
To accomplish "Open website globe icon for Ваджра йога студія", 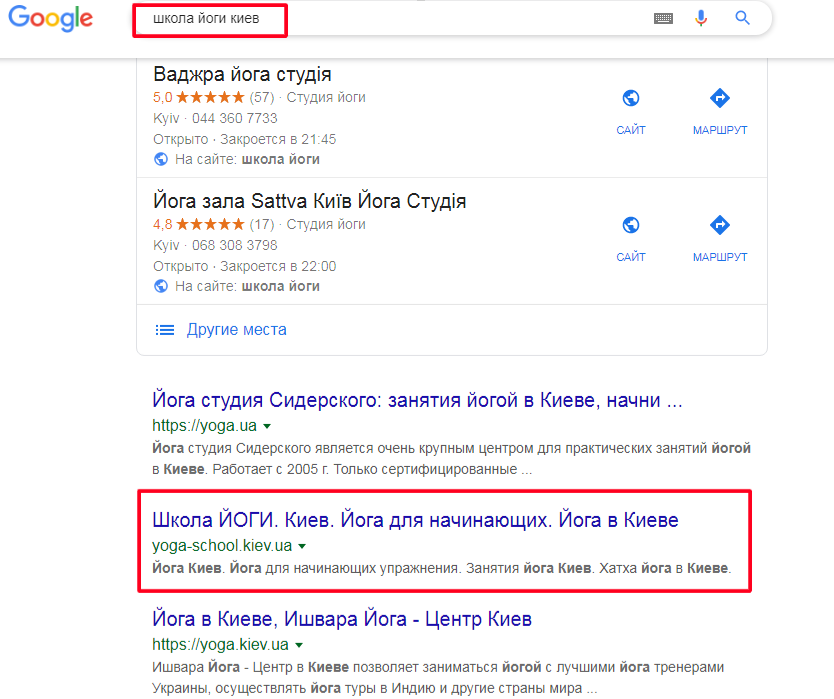I will 631,98.
